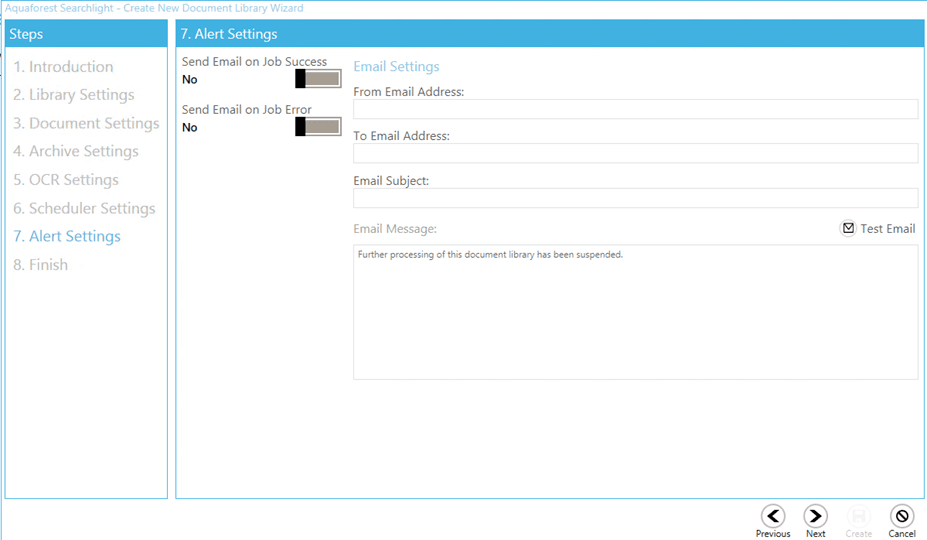Toggle Send Email on Job Success switch
Image resolution: width=927 pixels, height=540 pixels.
[x=318, y=79]
